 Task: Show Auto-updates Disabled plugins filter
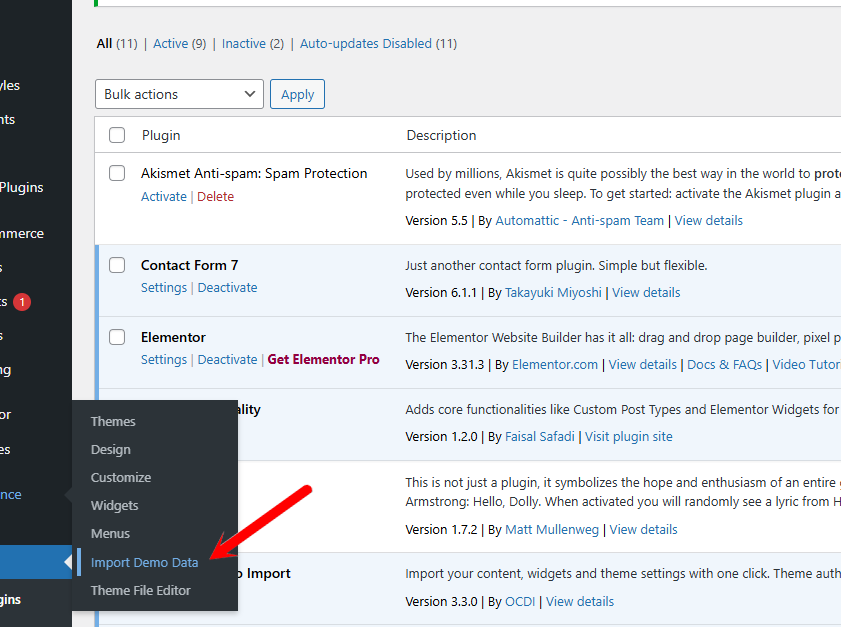tap(366, 43)
